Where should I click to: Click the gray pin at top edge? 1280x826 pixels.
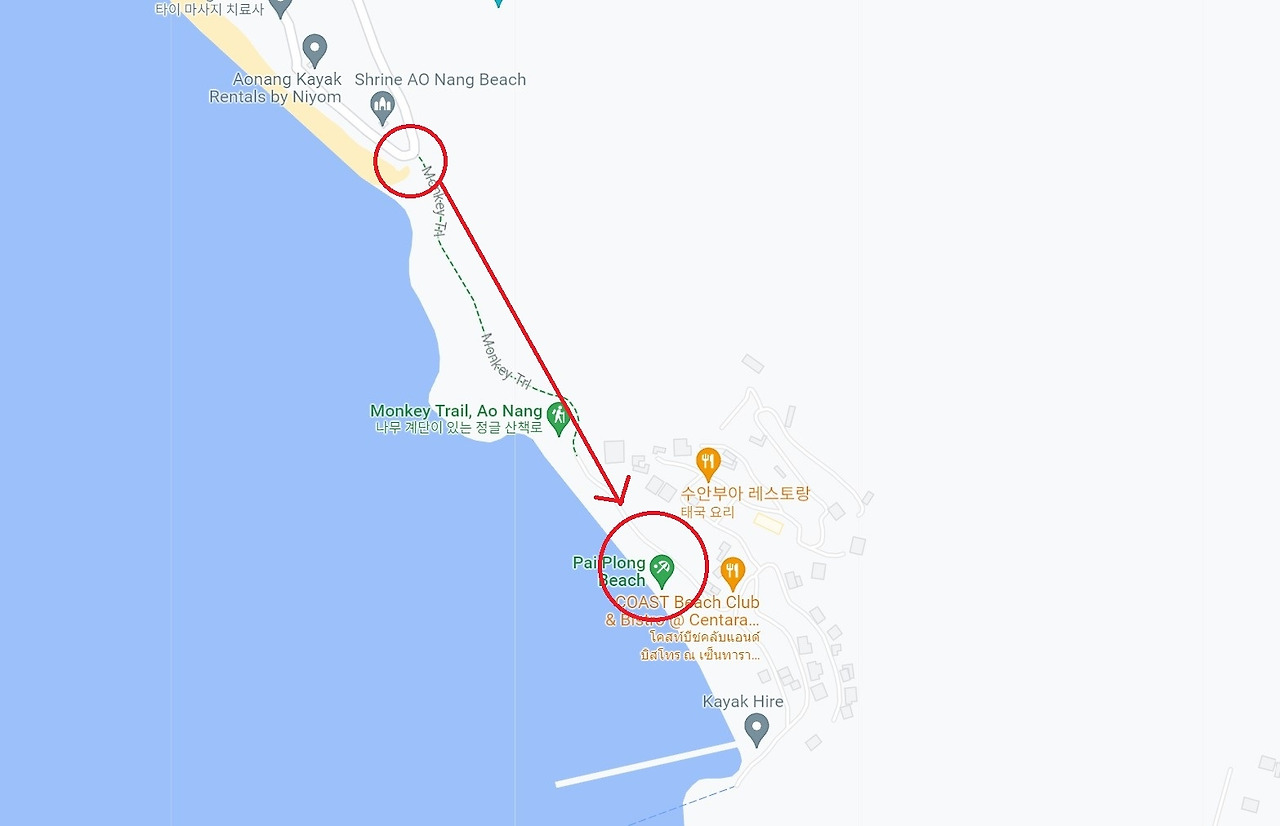click(280, 6)
